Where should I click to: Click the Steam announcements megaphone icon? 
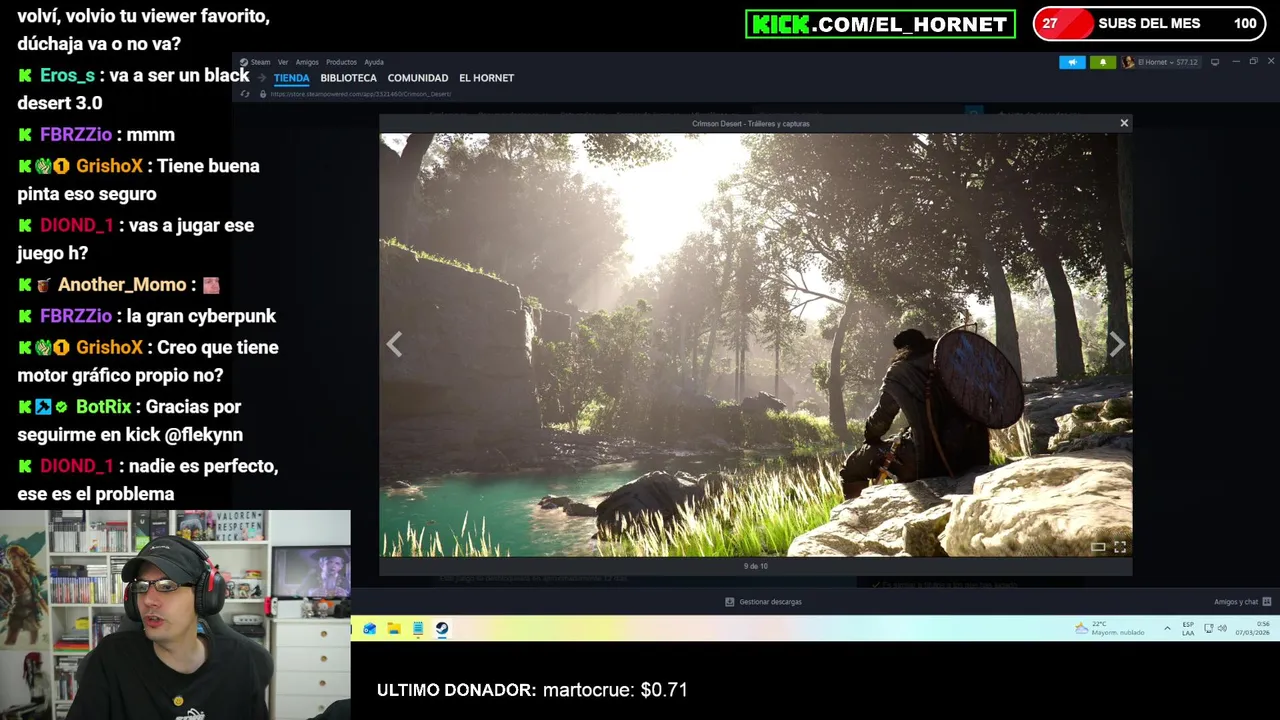(1072, 62)
